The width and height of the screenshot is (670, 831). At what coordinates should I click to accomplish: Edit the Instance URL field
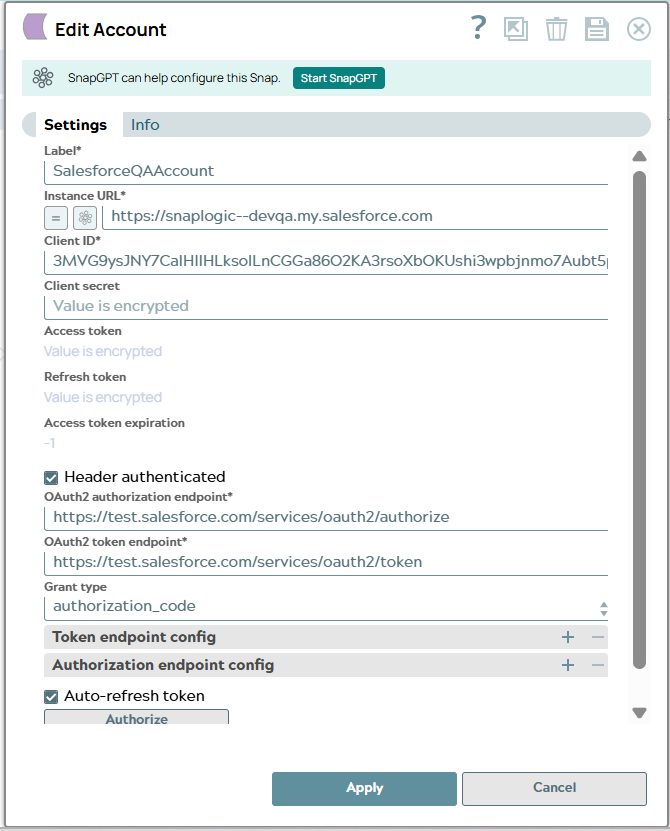355,217
